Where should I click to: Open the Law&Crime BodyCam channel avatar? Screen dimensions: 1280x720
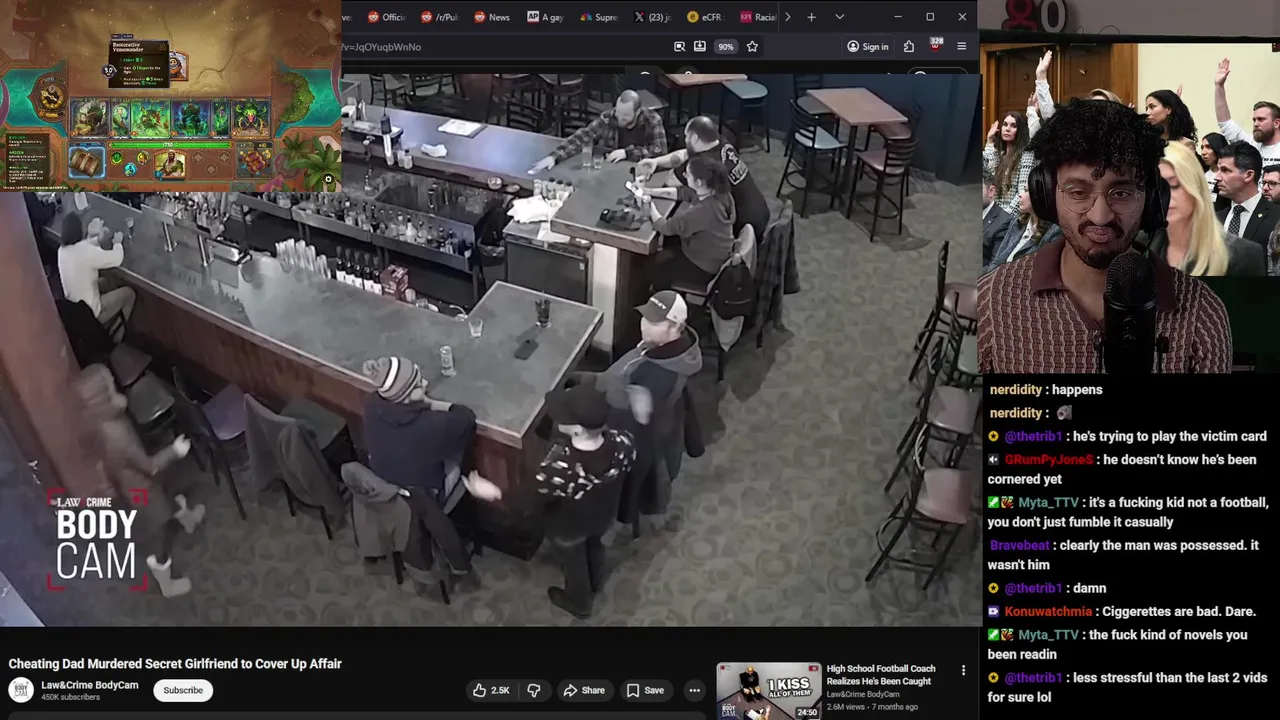coord(20,690)
